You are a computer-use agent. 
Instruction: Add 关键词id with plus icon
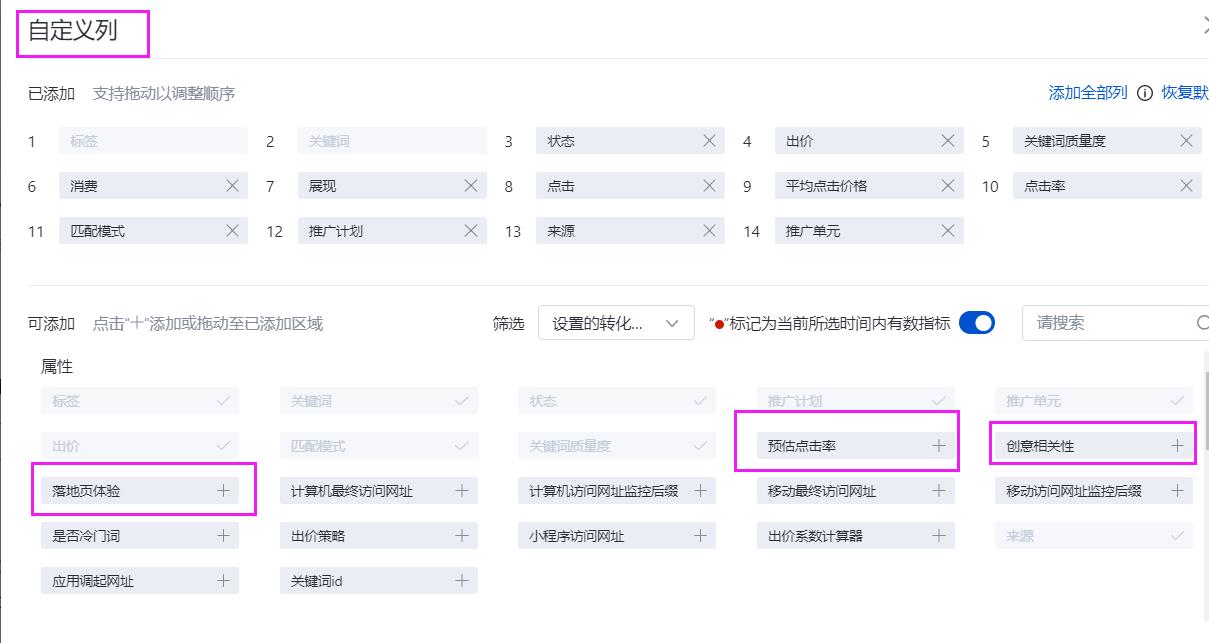click(461, 581)
